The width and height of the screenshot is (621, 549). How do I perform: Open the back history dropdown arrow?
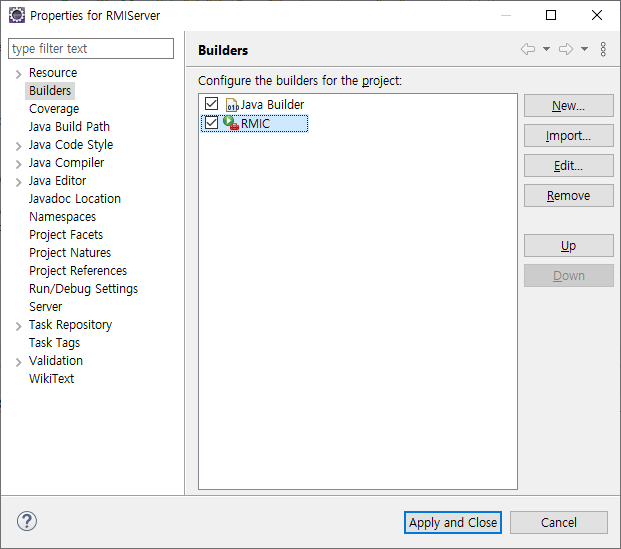click(x=546, y=49)
